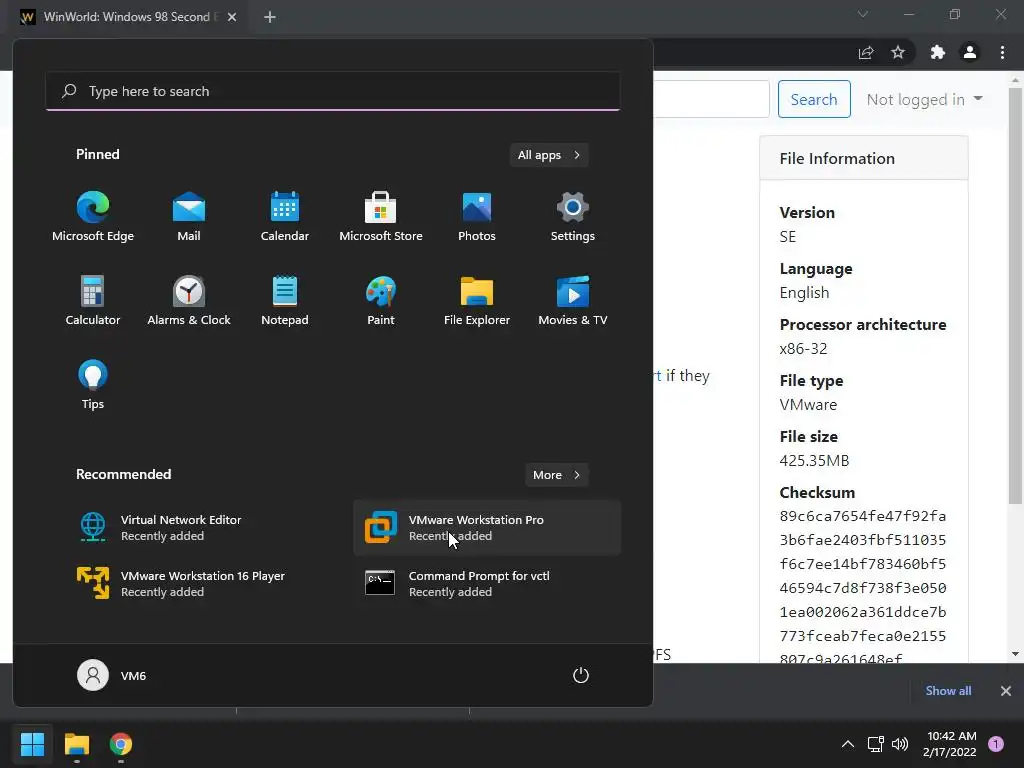Open network status in system tray
This screenshot has height=768, width=1024.
coord(875,744)
